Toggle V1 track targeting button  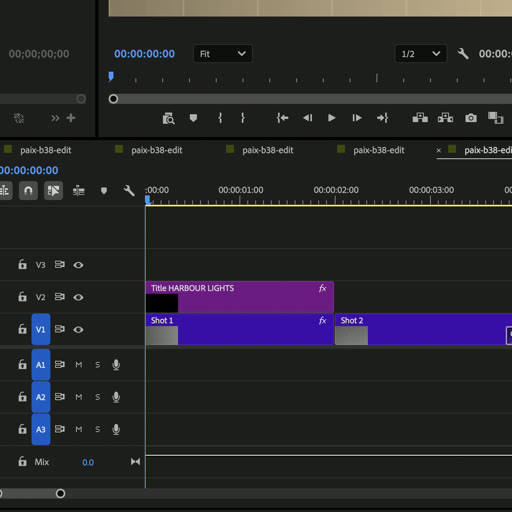coord(41,329)
